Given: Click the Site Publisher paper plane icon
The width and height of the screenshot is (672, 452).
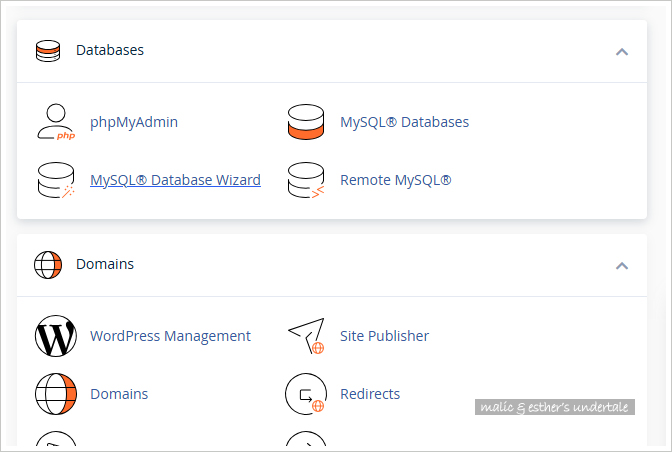Looking at the screenshot, I should (x=306, y=337).
